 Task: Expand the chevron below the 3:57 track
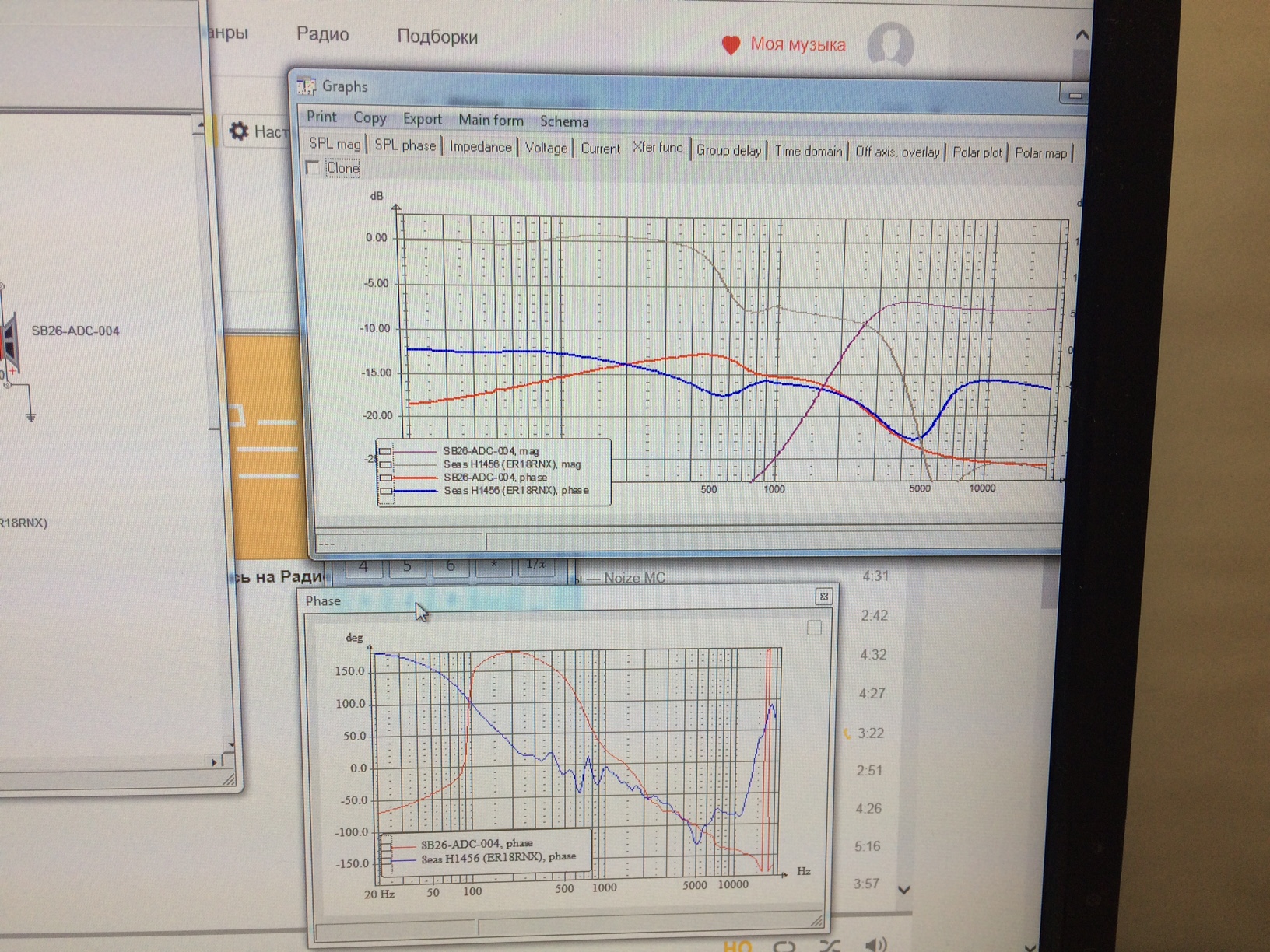pos(903,889)
